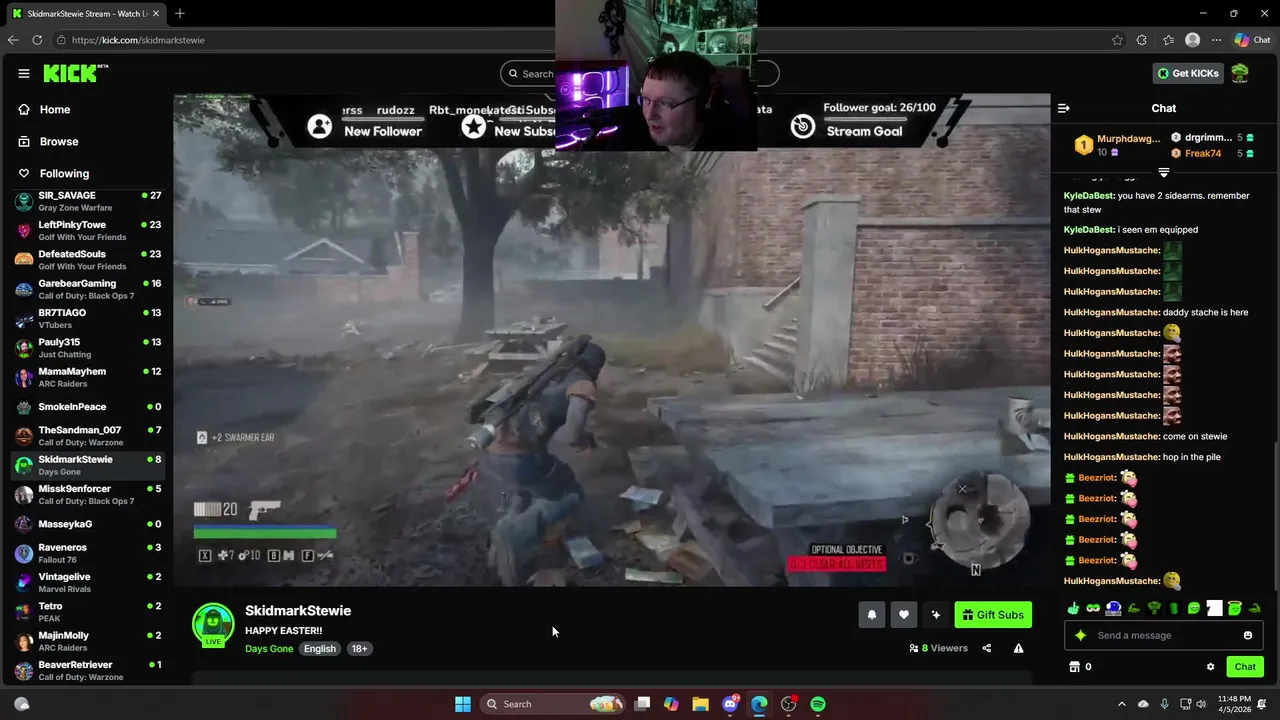Viewport: 1280px width, 720px height.
Task: Open BR7TIAGO channel in sidebar
Action: point(87,319)
